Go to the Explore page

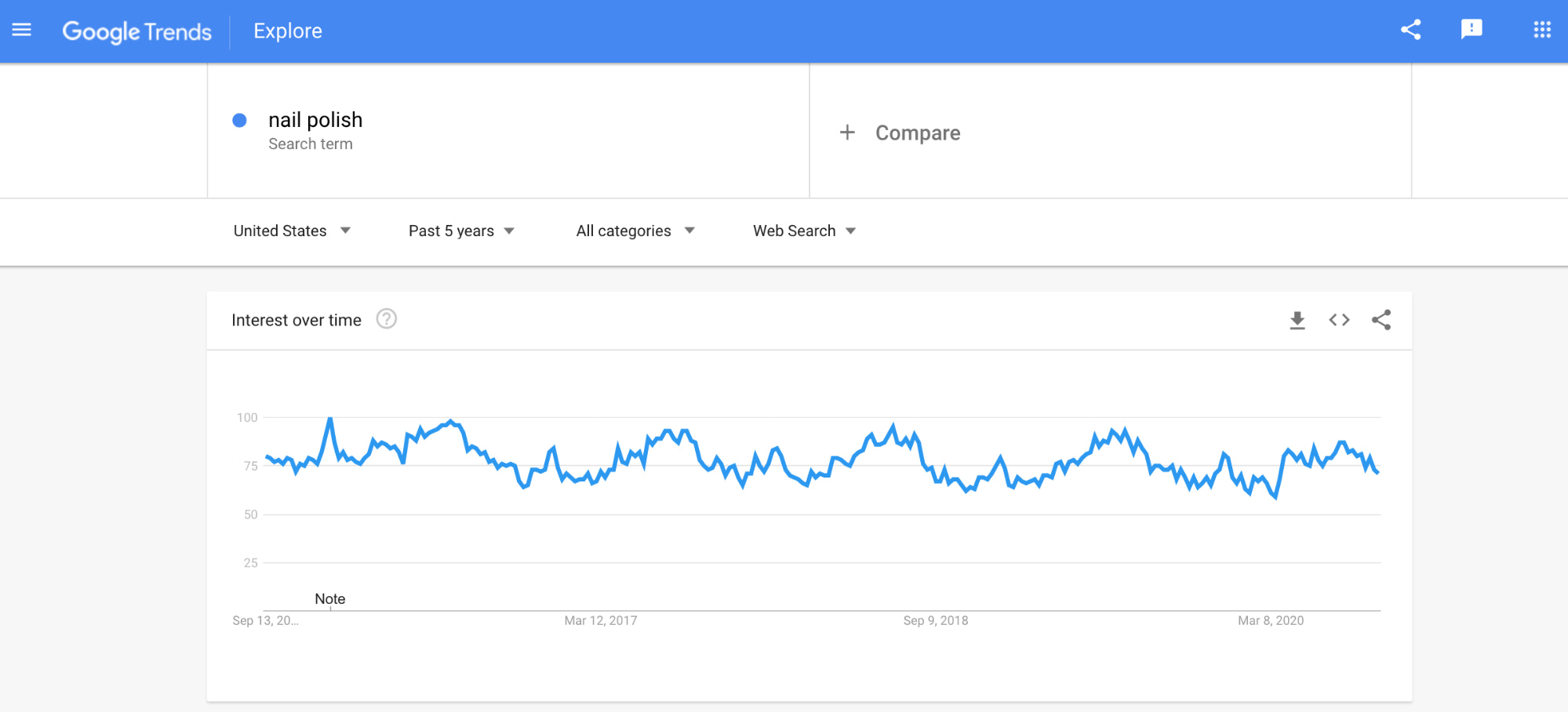coord(287,31)
